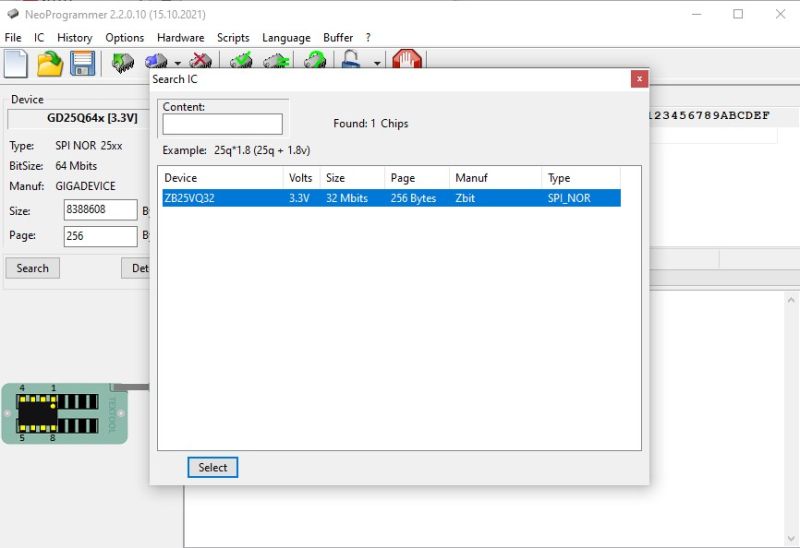800x548 pixels.
Task: Open the ? help menu
Action: click(368, 38)
